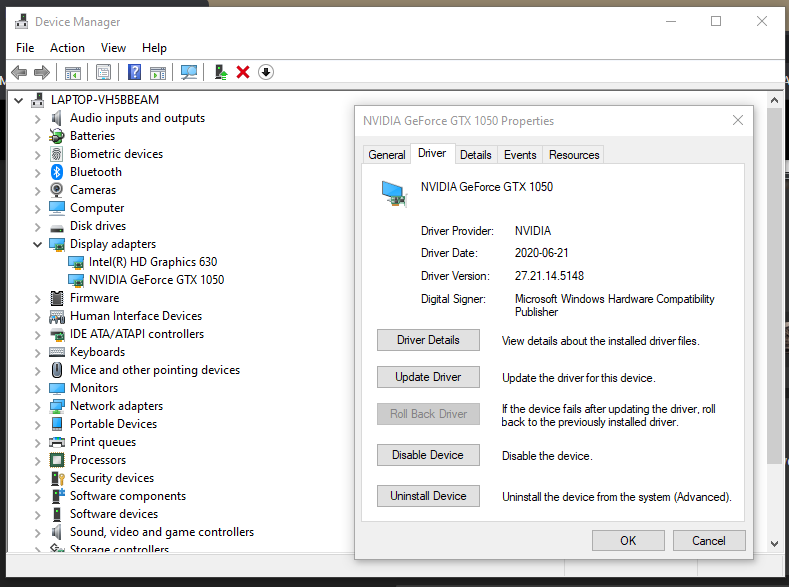The image size is (789, 587).
Task: Open the Help menu
Action: pos(154,48)
